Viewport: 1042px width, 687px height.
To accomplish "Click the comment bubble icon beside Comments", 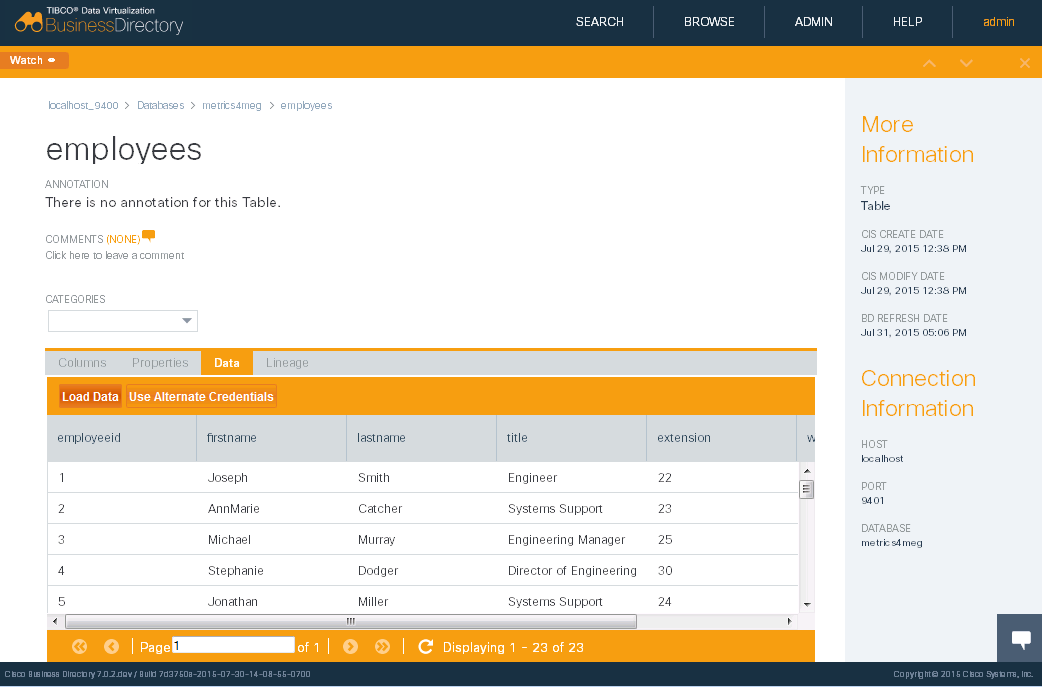I will (149, 237).
